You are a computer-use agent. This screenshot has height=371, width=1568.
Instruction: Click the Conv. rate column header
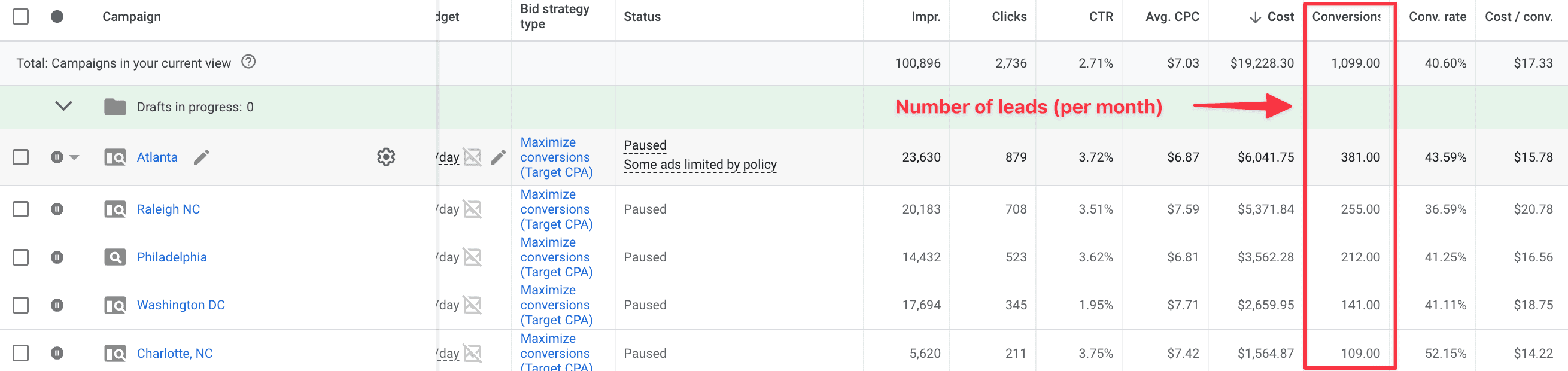tap(1437, 17)
